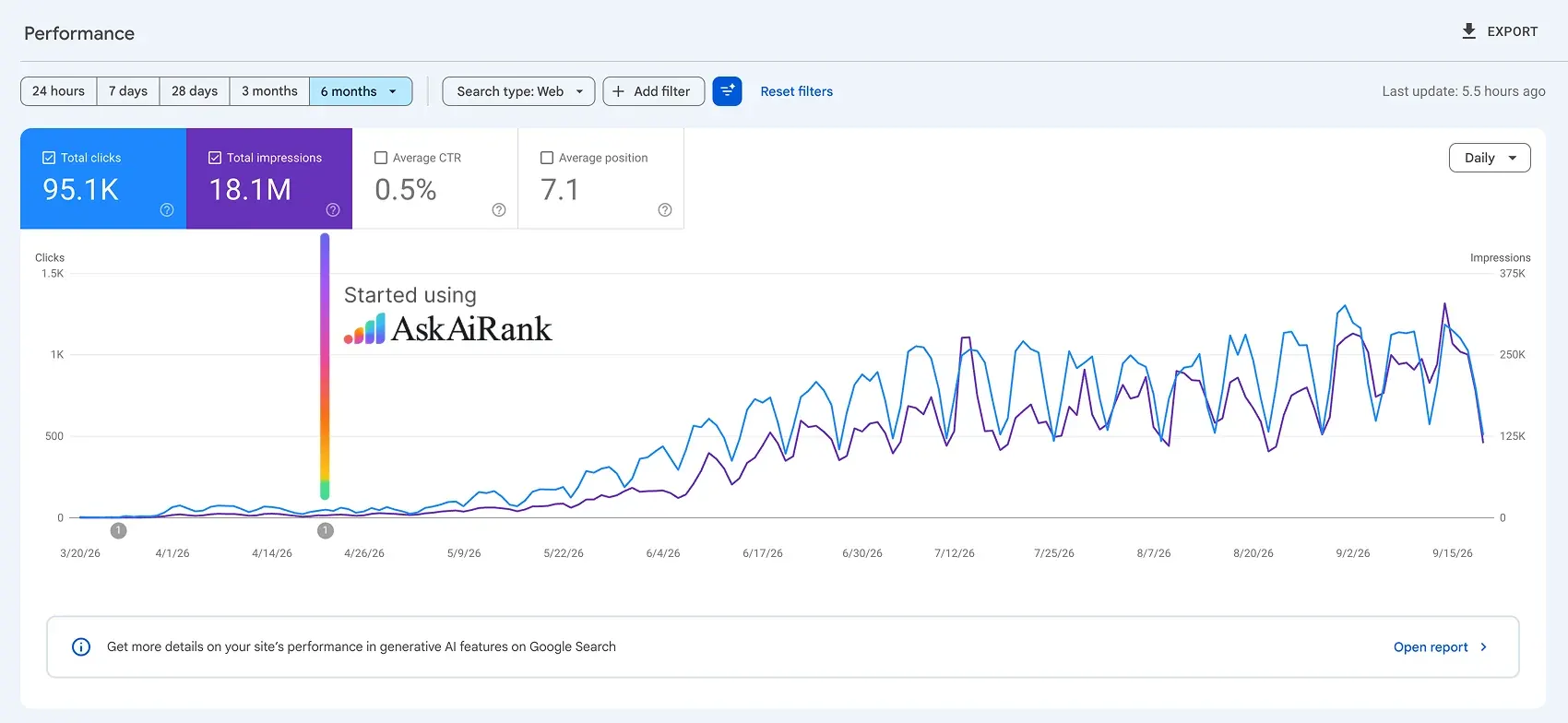Click the 0.5% average CTR value
Screen dimensions: 1568x723
[x=406, y=189]
